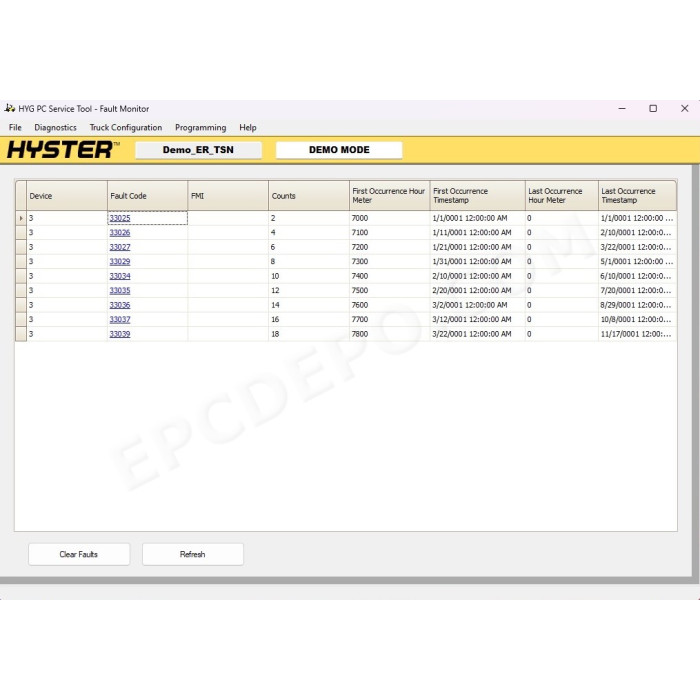
Task: Select Counts cell with value 18
Action: (x=309, y=334)
